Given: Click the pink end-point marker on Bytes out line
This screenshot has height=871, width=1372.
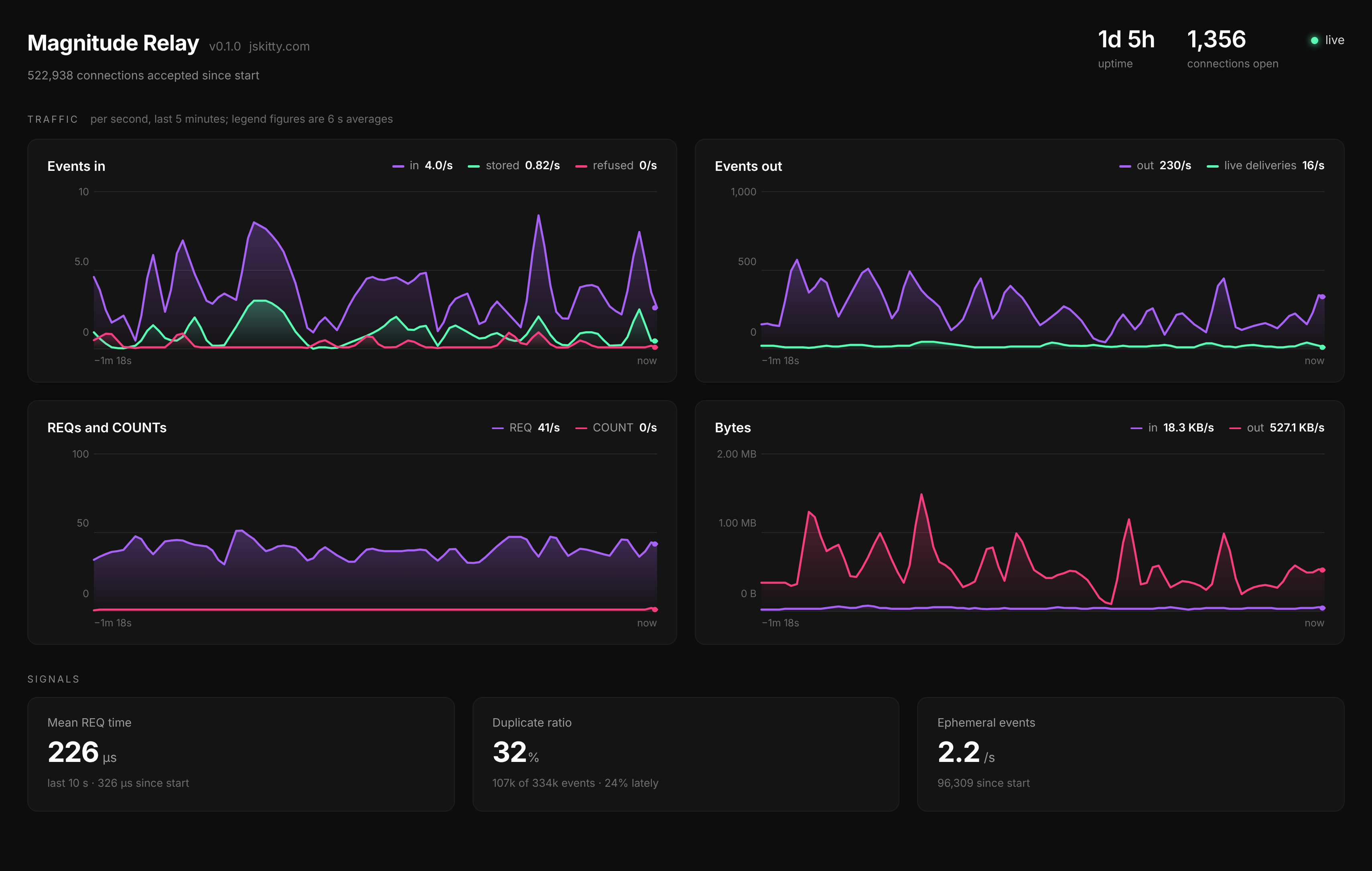Looking at the screenshot, I should tap(1322, 570).
